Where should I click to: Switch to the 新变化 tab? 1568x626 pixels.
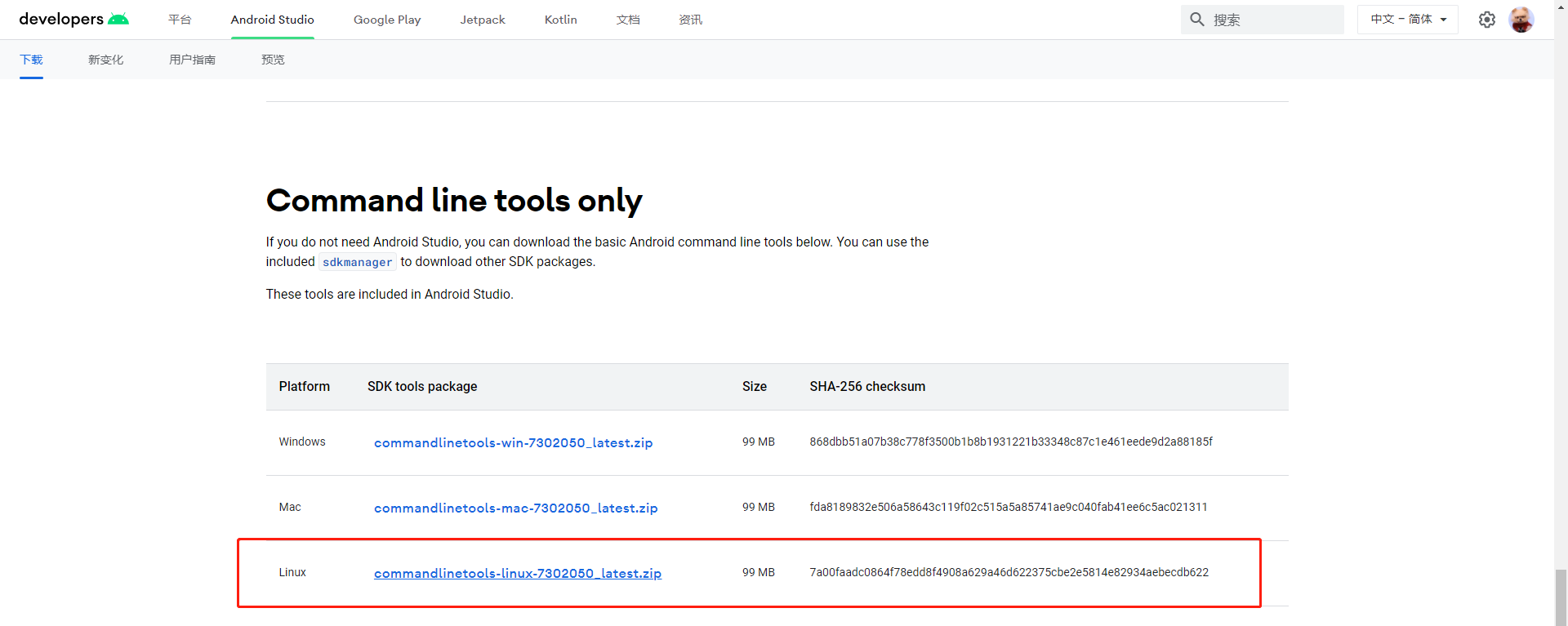[106, 60]
